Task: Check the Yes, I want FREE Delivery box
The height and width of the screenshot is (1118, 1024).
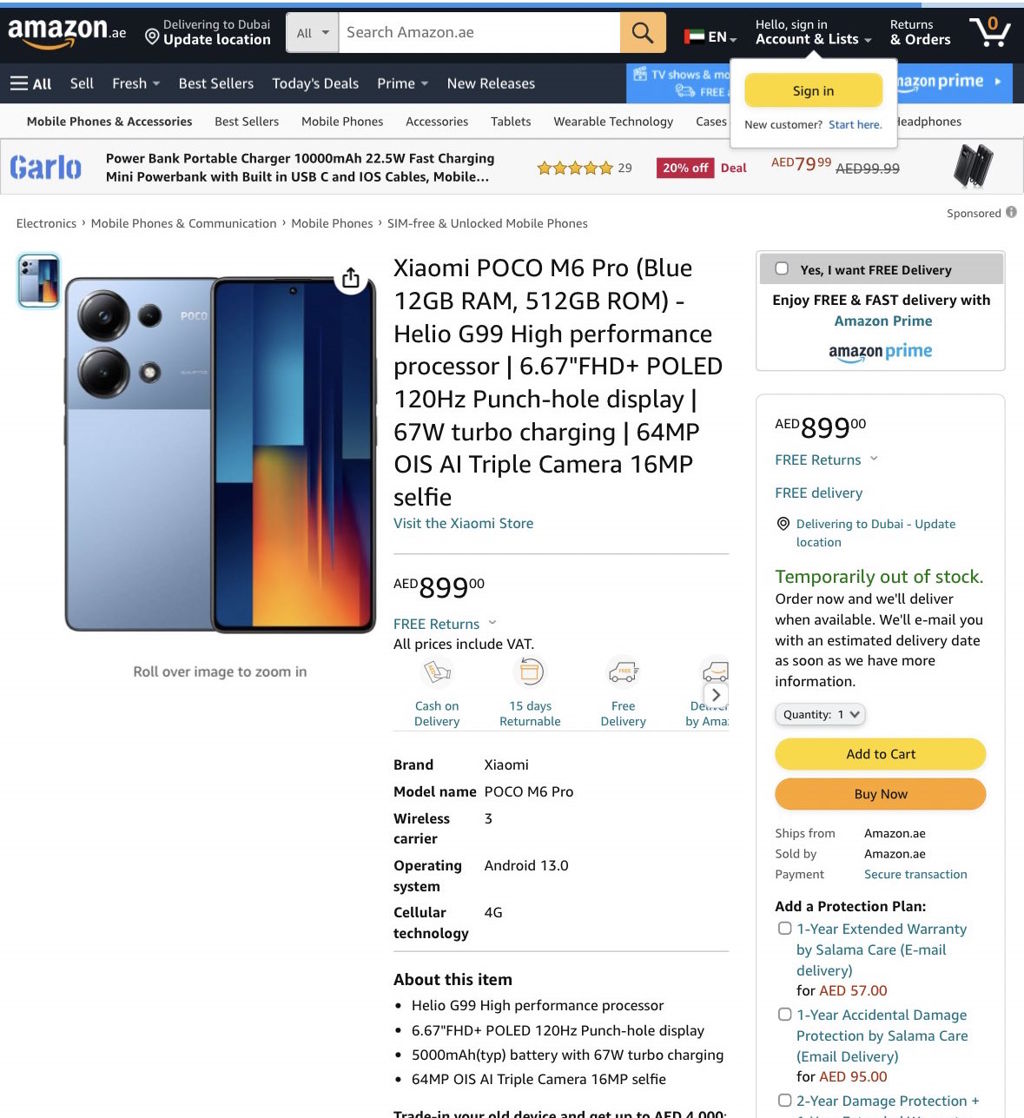Action: coord(782,269)
